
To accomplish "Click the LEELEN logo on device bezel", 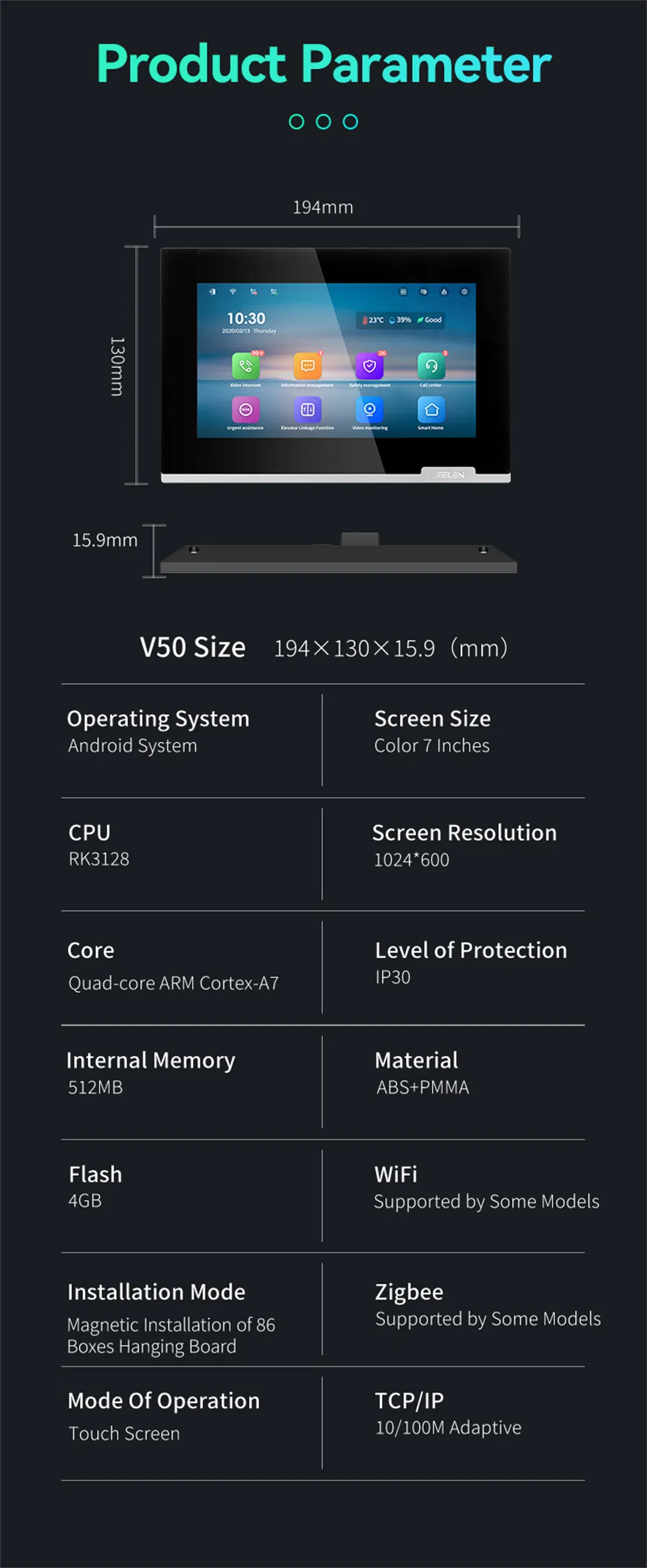I will coord(449,474).
